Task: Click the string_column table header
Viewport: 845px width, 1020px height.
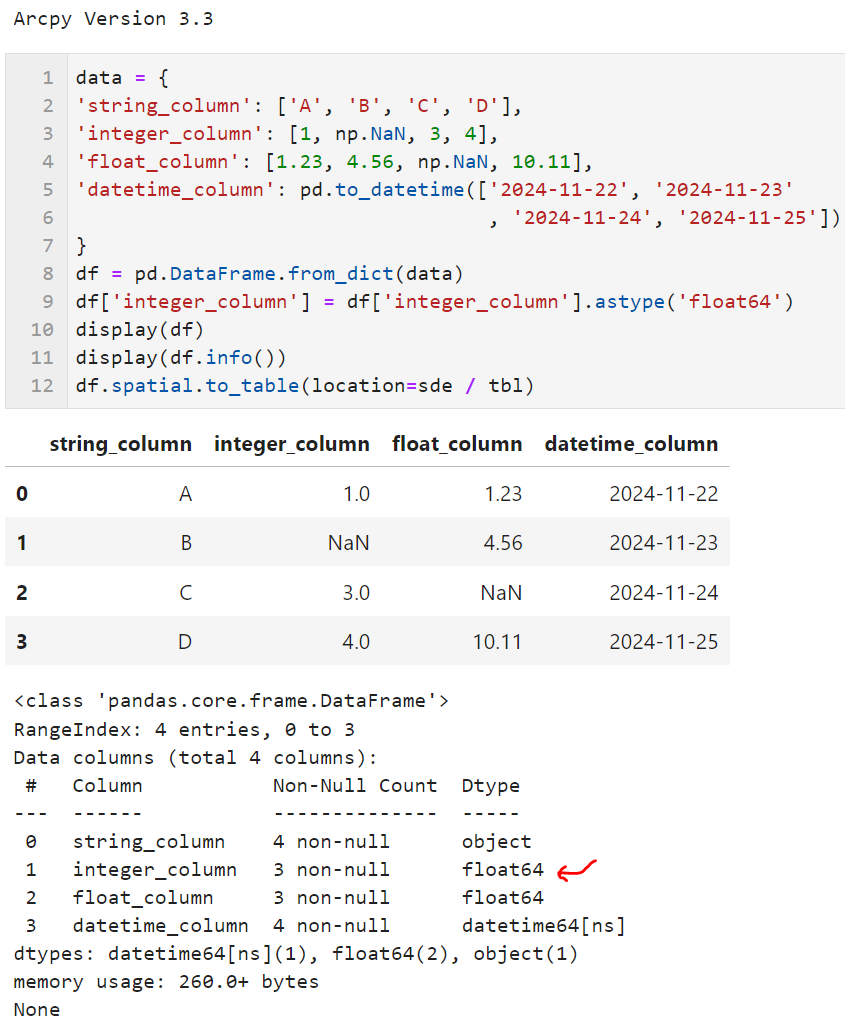Action: [120, 444]
